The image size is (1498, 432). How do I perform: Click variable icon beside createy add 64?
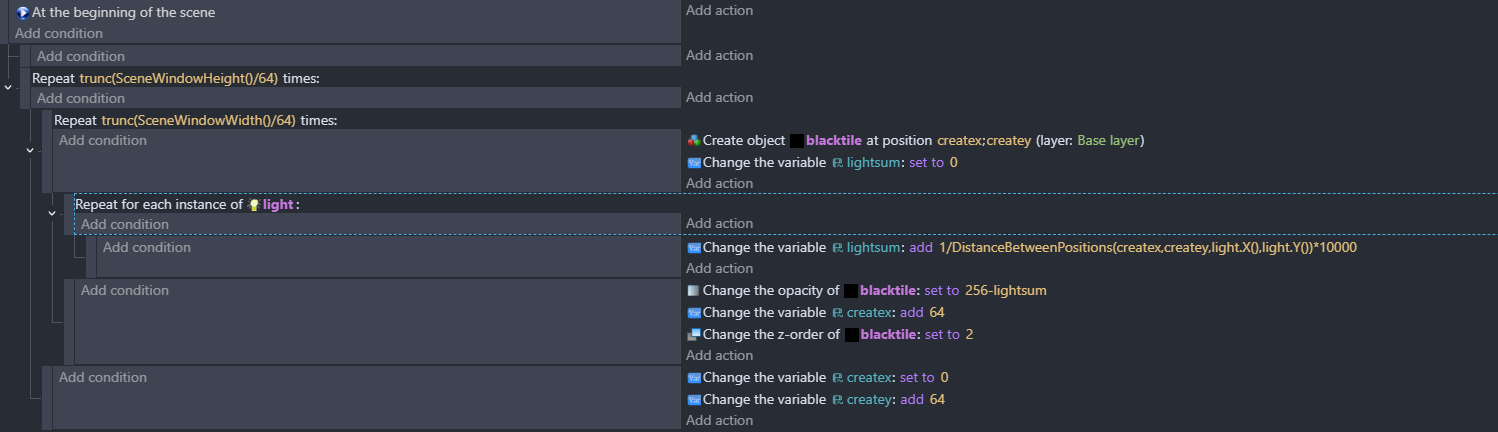(694, 400)
